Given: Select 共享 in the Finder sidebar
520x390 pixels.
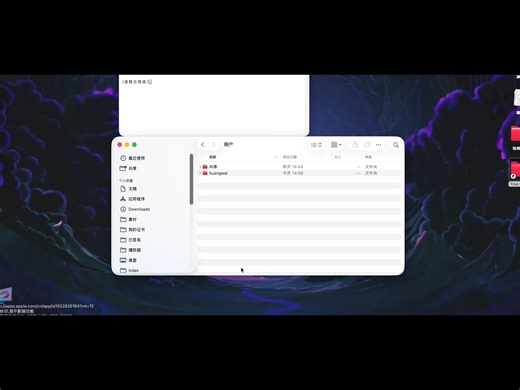Looking at the screenshot, I should pos(132,168).
